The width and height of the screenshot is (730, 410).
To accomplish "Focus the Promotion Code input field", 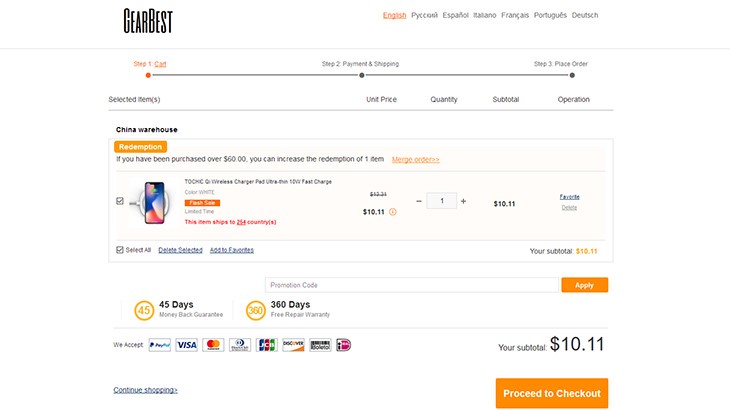I will [410, 285].
